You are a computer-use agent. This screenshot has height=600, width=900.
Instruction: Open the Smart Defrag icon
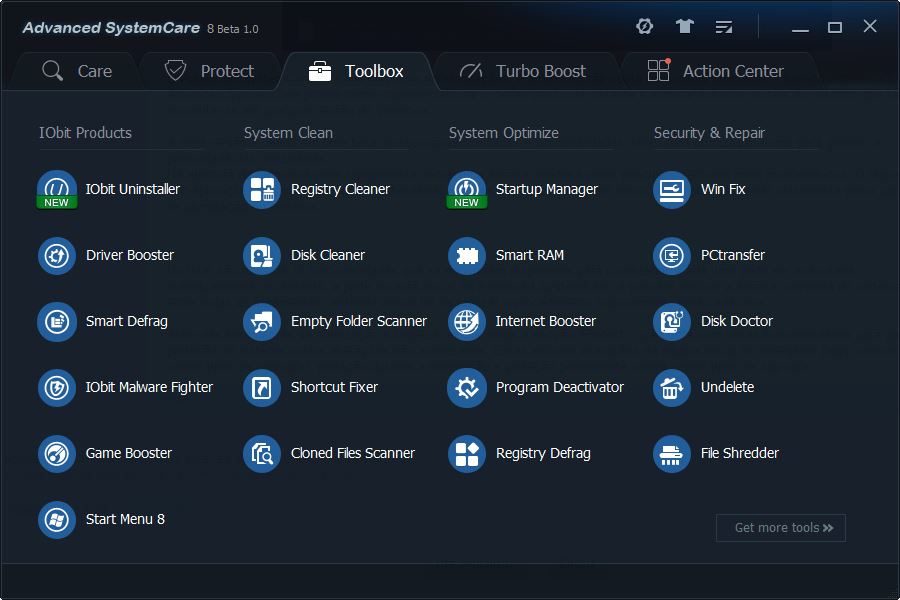57,322
